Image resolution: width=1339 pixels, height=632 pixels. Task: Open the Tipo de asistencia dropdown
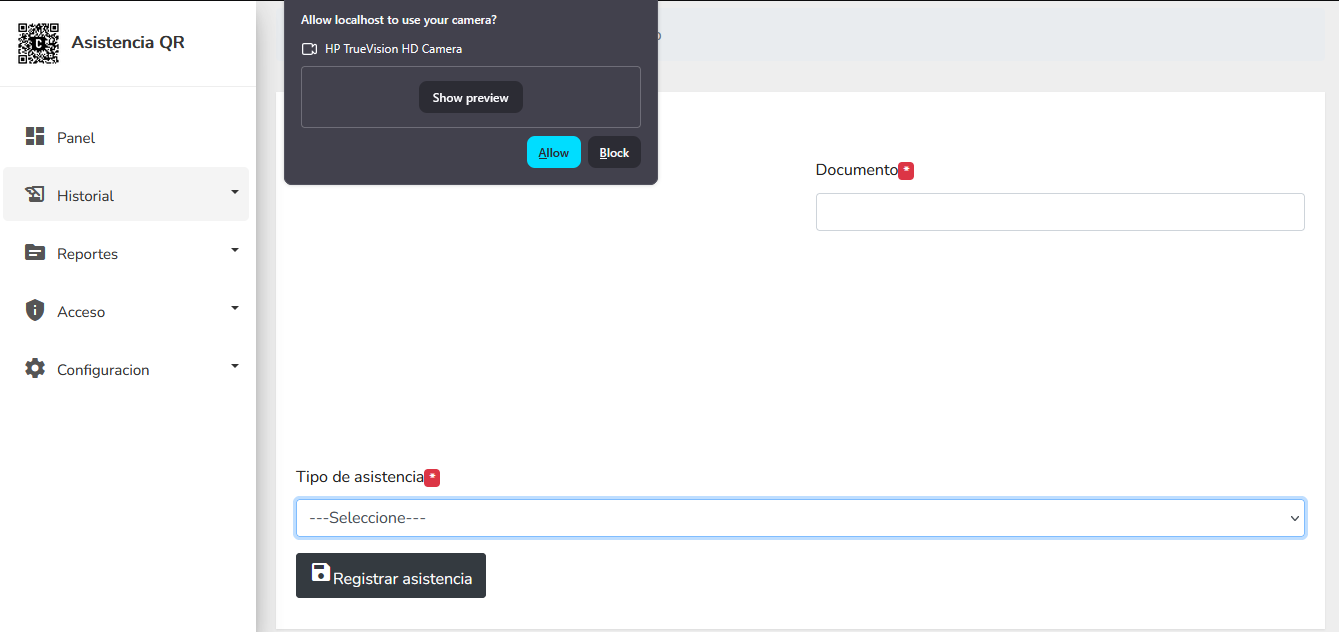point(800,518)
